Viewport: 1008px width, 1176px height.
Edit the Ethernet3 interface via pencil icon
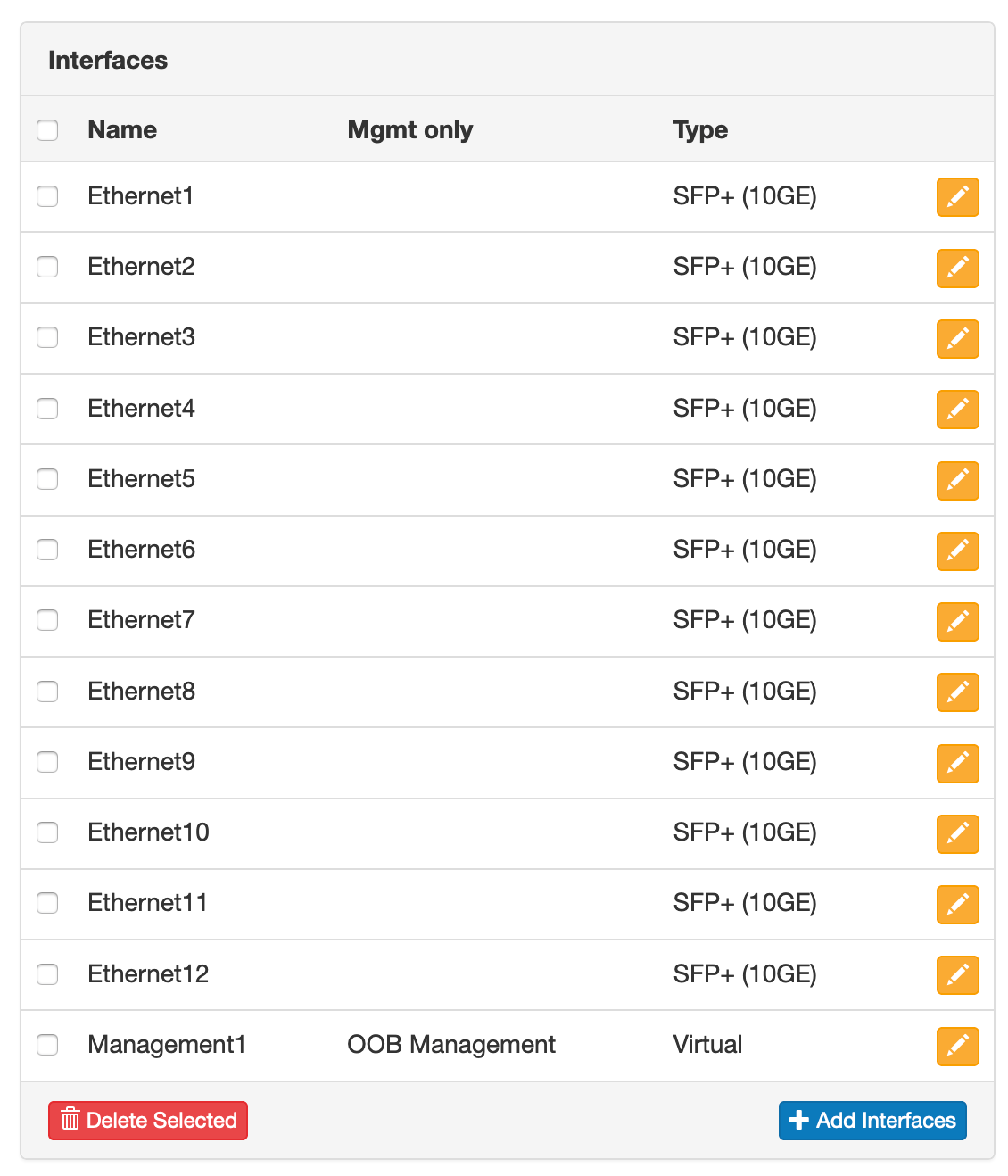(957, 339)
